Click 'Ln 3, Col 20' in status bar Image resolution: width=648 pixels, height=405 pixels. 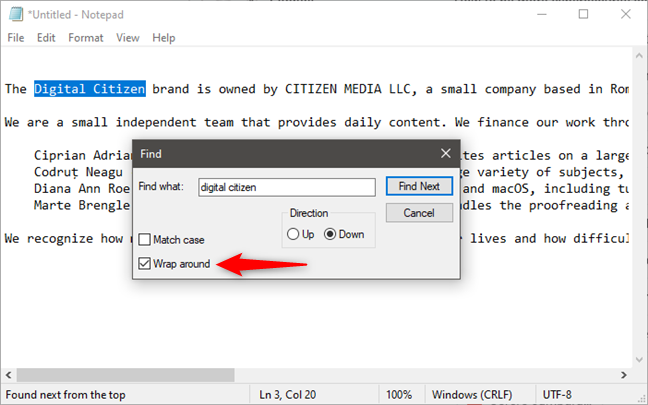[x=288, y=395]
